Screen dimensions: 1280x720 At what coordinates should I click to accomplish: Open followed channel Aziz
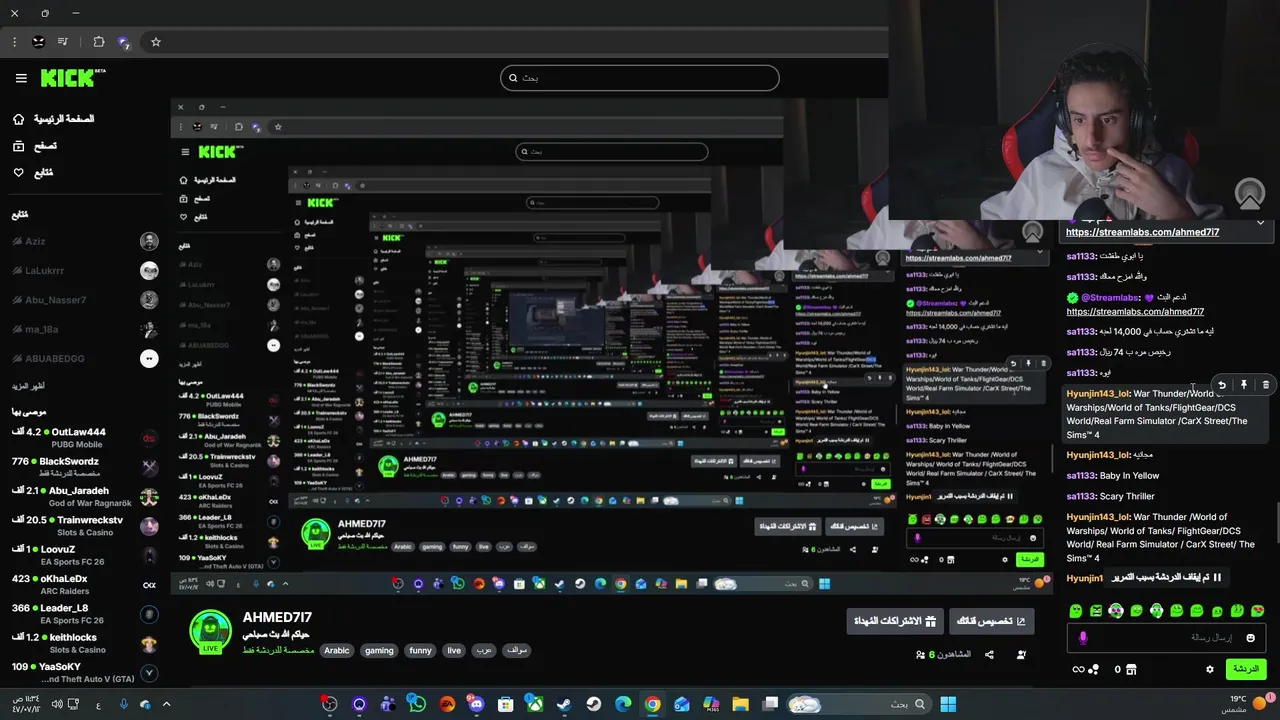point(85,241)
